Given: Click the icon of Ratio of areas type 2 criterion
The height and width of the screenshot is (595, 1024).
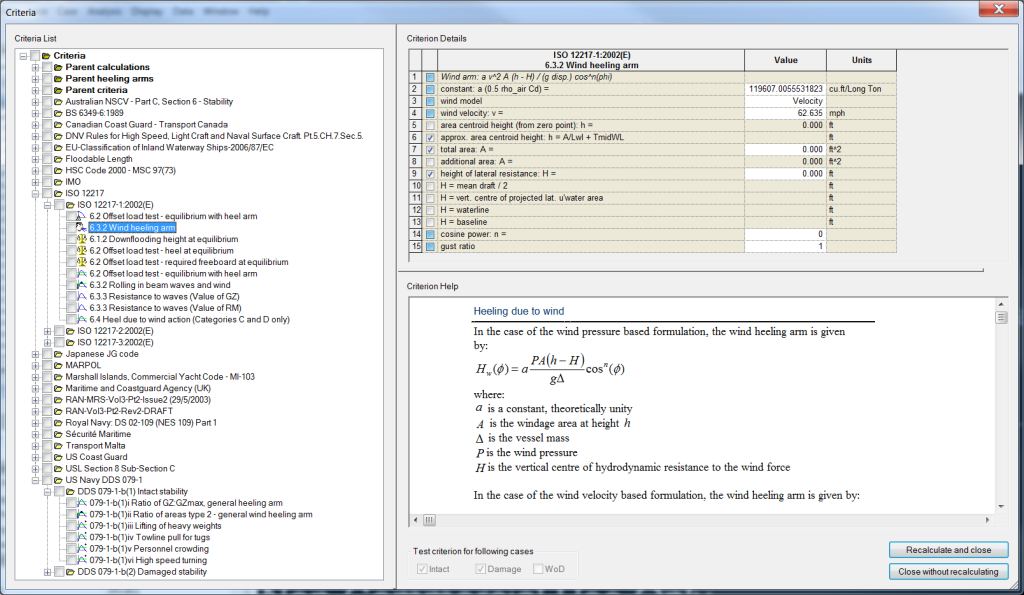Looking at the screenshot, I should pyautogui.click(x=82, y=514).
